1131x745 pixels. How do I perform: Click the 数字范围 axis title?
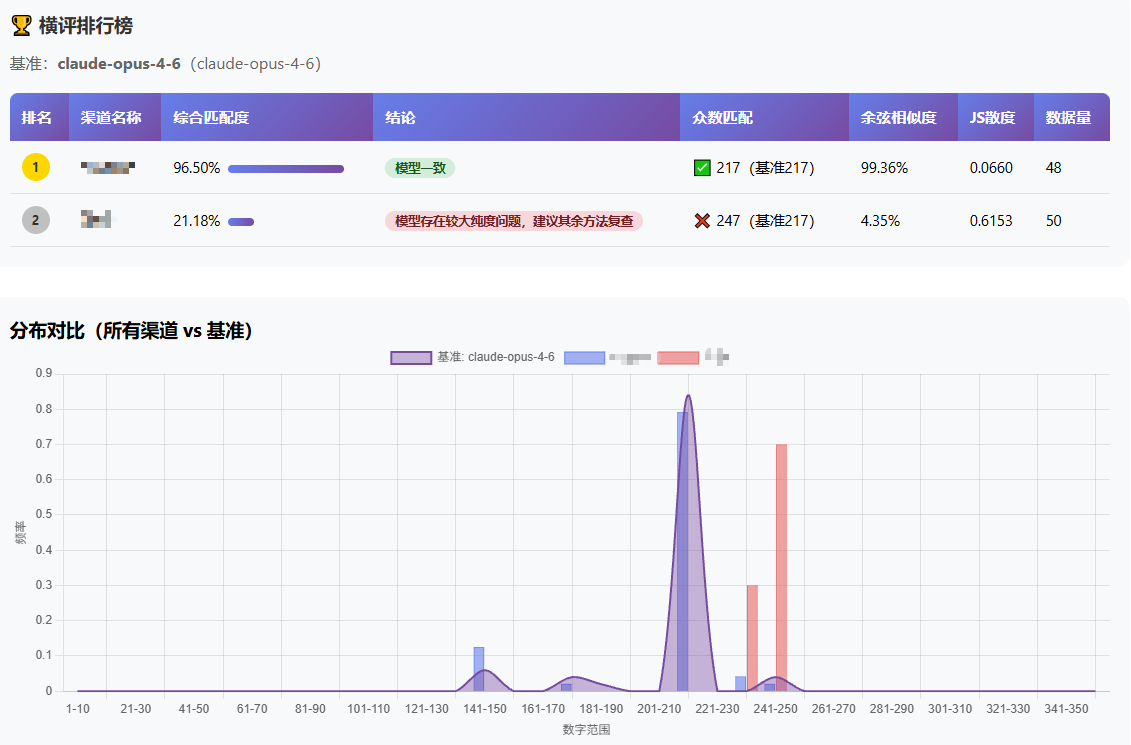tap(586, 730)
